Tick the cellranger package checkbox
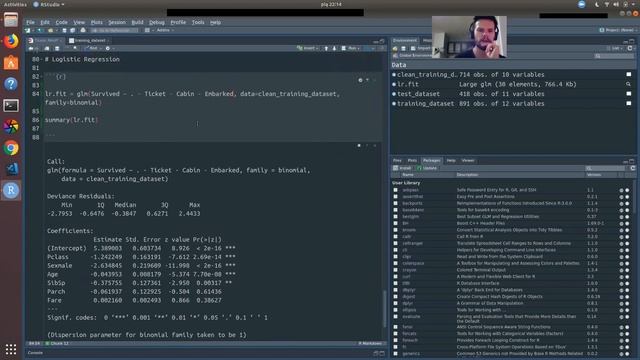 coord(395,243)
